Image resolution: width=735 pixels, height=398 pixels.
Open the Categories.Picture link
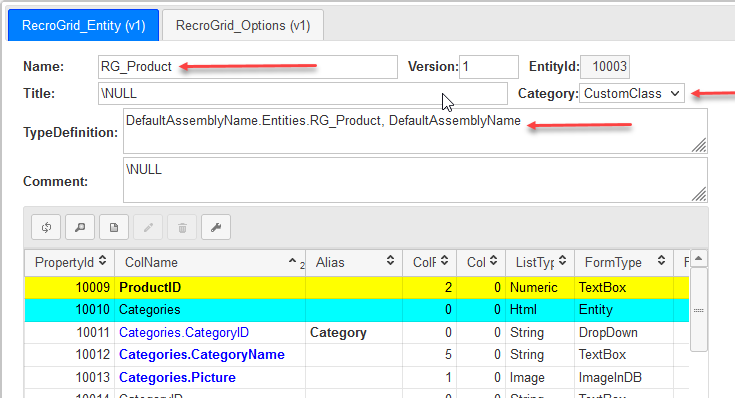pyautogui.click(x=177, y=377)
